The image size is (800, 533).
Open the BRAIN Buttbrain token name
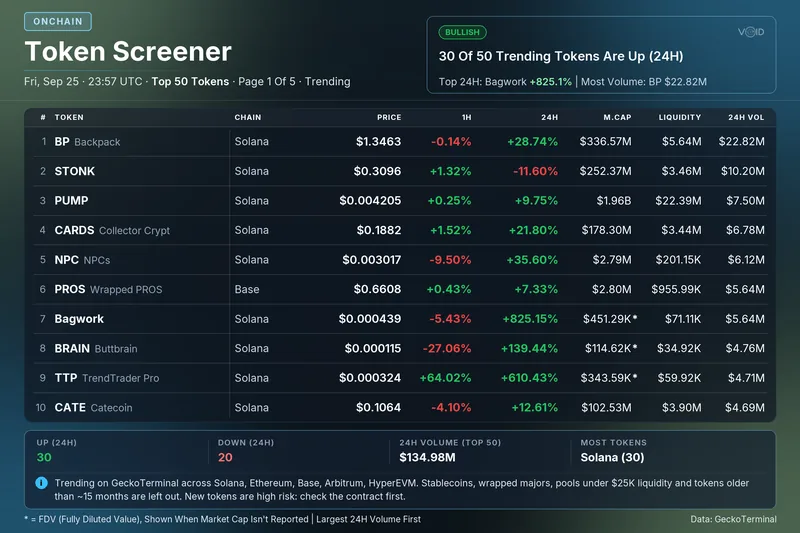coord(96,349)
